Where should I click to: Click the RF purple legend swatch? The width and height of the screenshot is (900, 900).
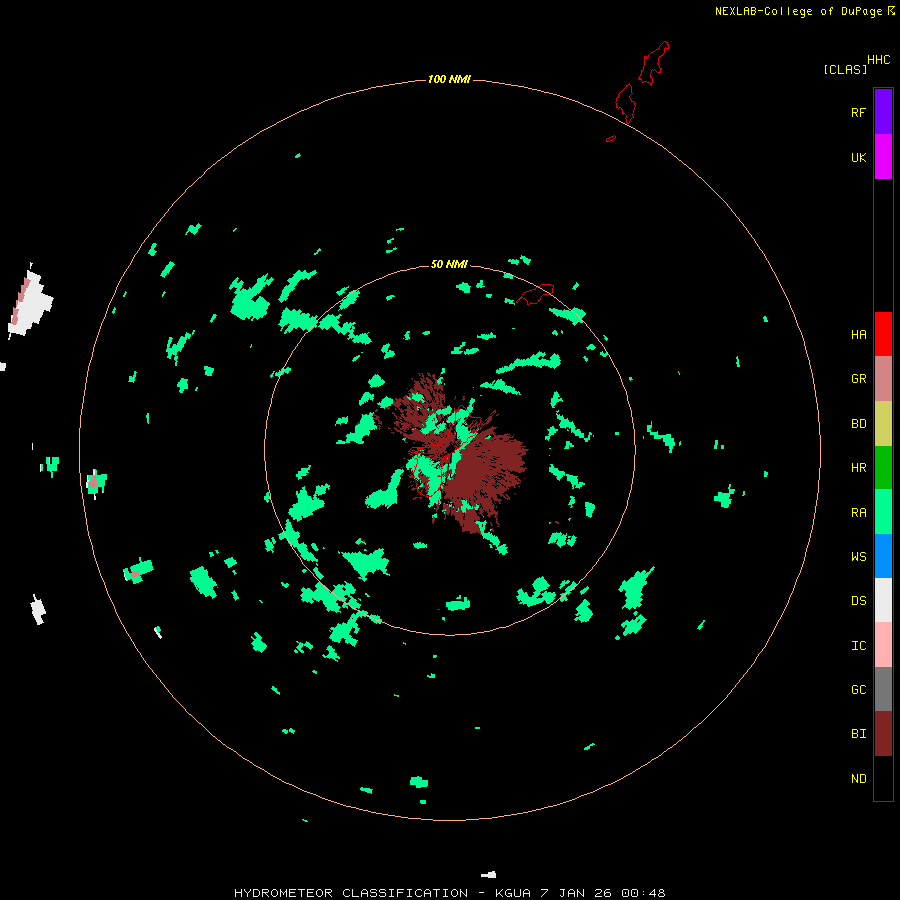coord(883,112)
